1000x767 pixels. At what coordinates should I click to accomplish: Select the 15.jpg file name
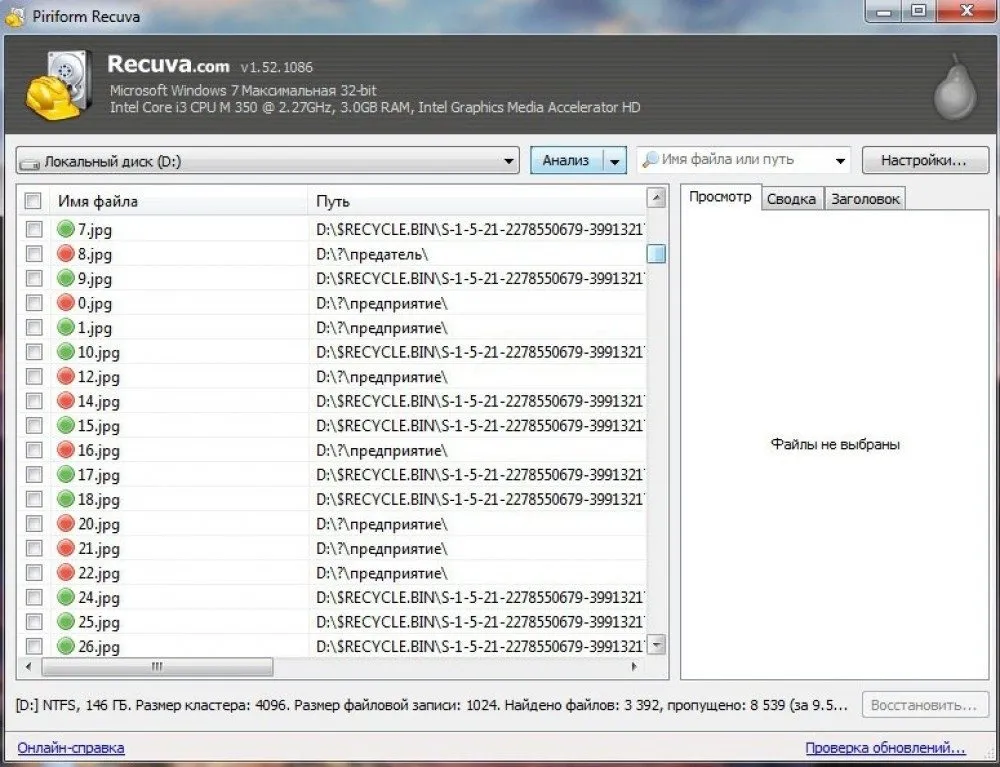point(98,426)
